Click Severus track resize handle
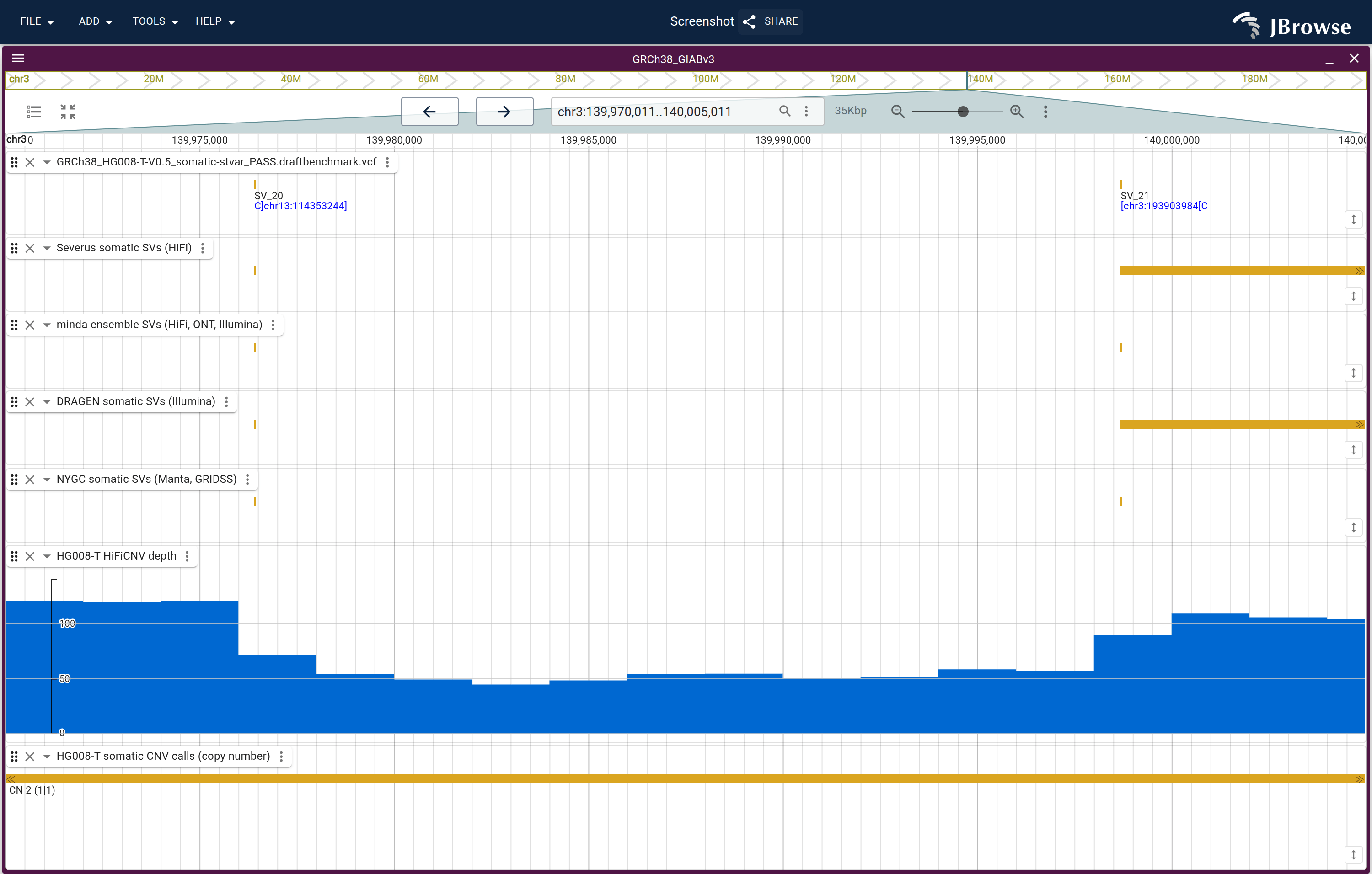The height and width of the screenshot is (874, 1372). point(1354,296)
